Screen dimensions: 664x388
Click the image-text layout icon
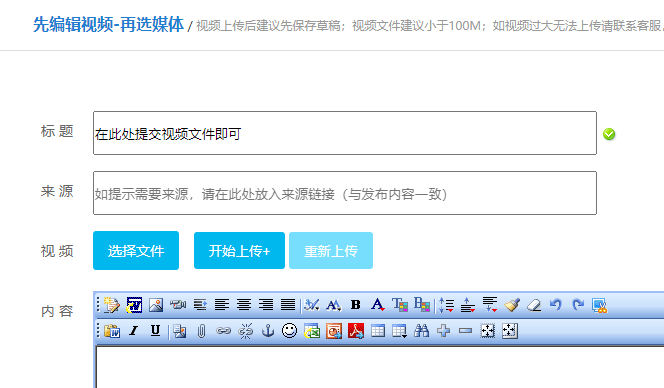tap(180, 331)
